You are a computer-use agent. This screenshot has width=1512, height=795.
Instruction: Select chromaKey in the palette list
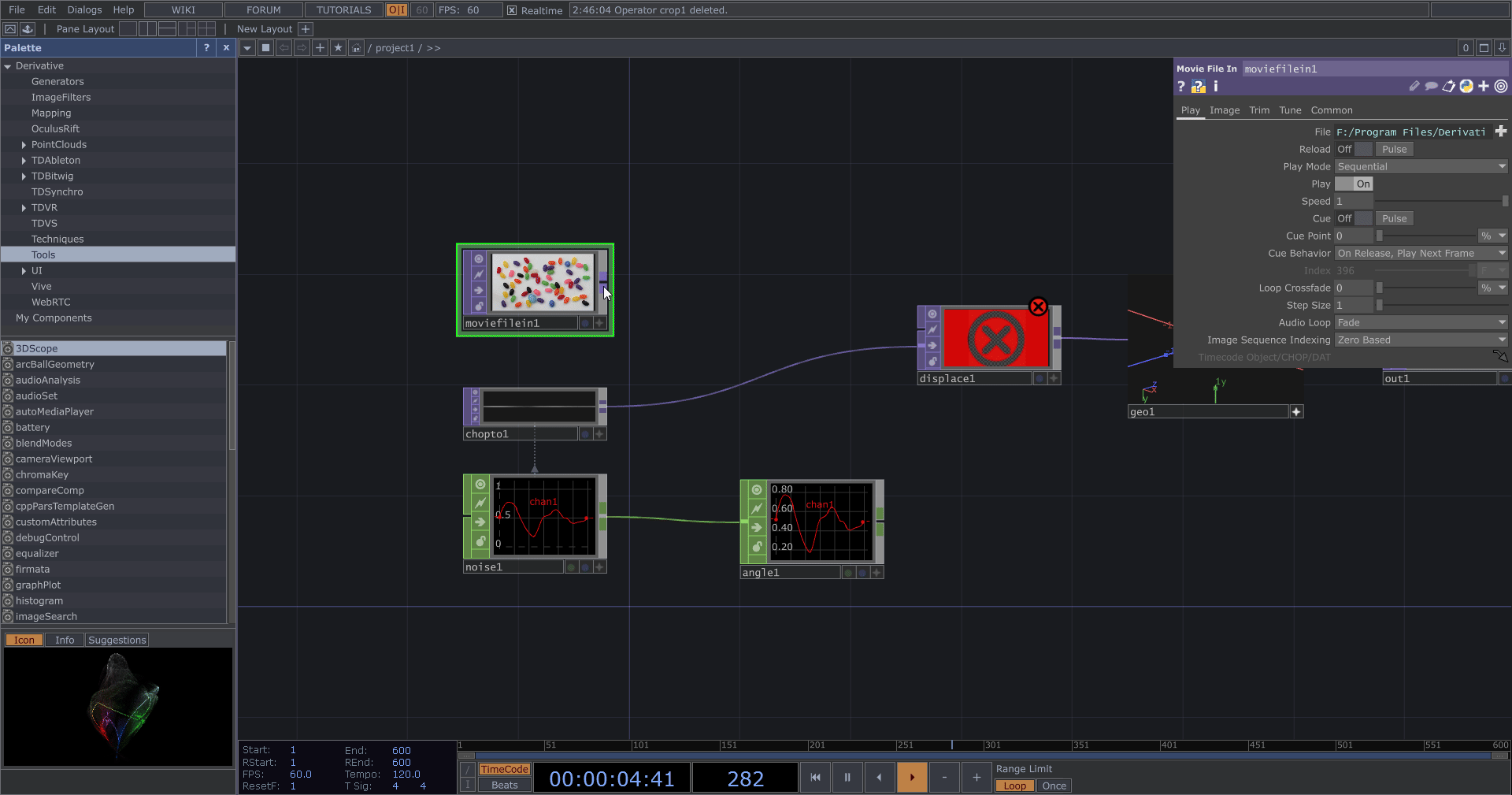click(x=42, y=475)
